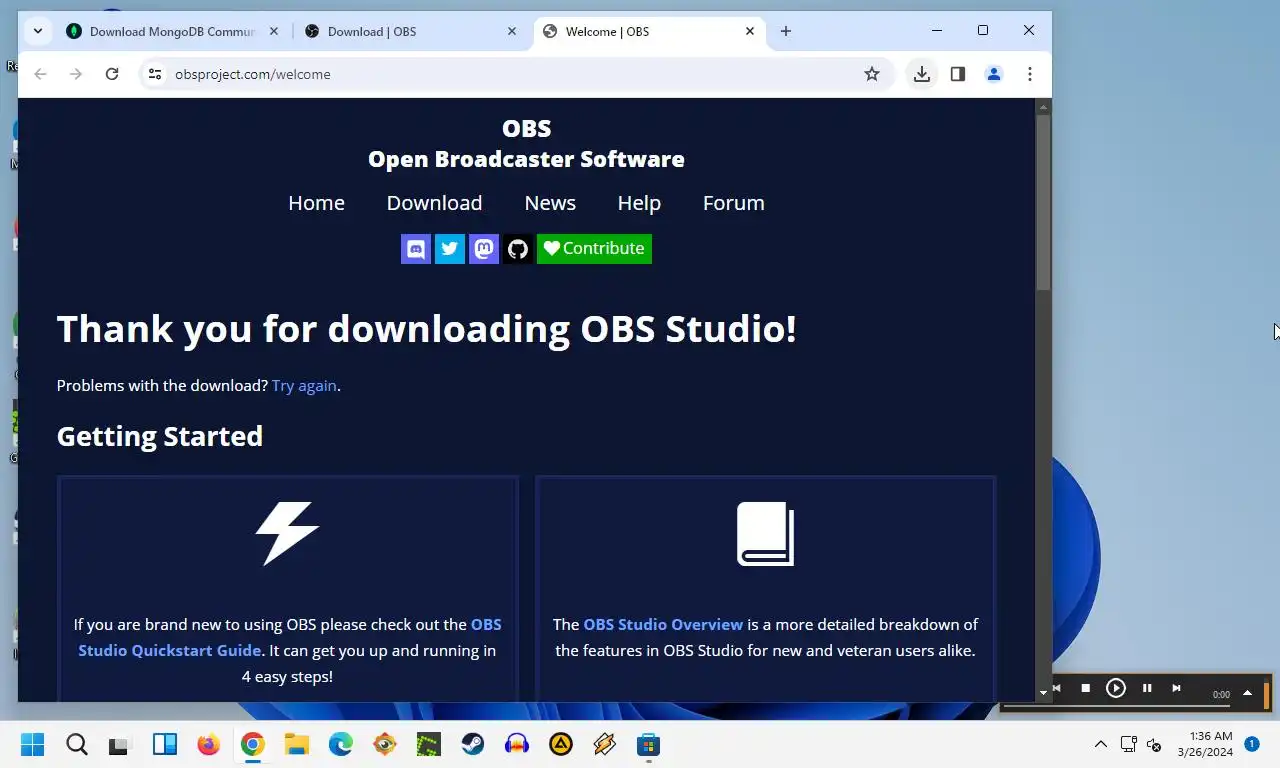Launch Firefox from the taskbar
Image resolution: width=1280 pixels, height=768 pixels.
(208, 744)
